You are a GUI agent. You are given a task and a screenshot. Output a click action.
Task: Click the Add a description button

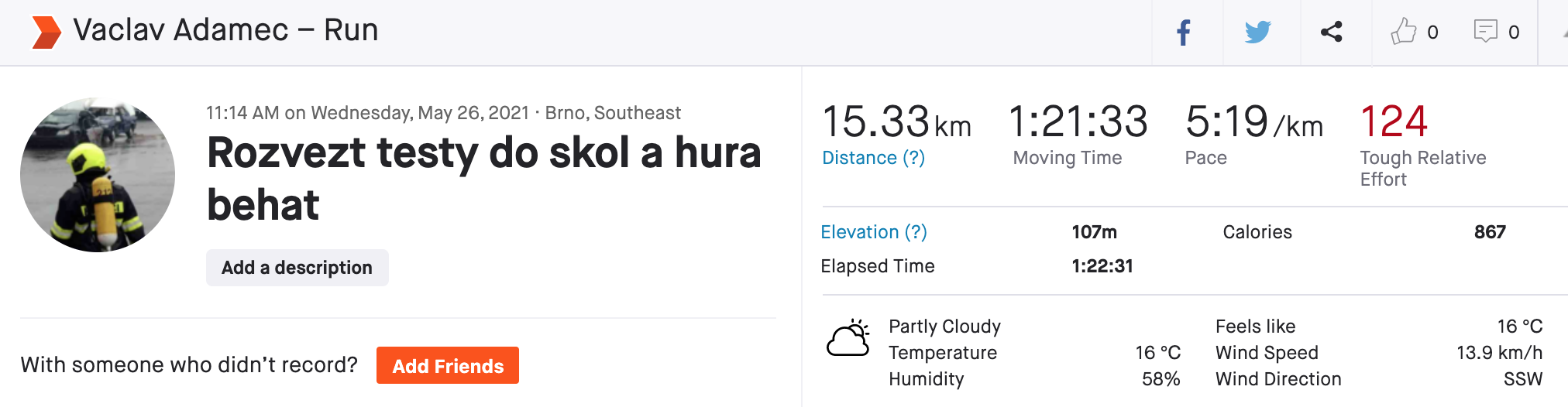pos(297,268)
